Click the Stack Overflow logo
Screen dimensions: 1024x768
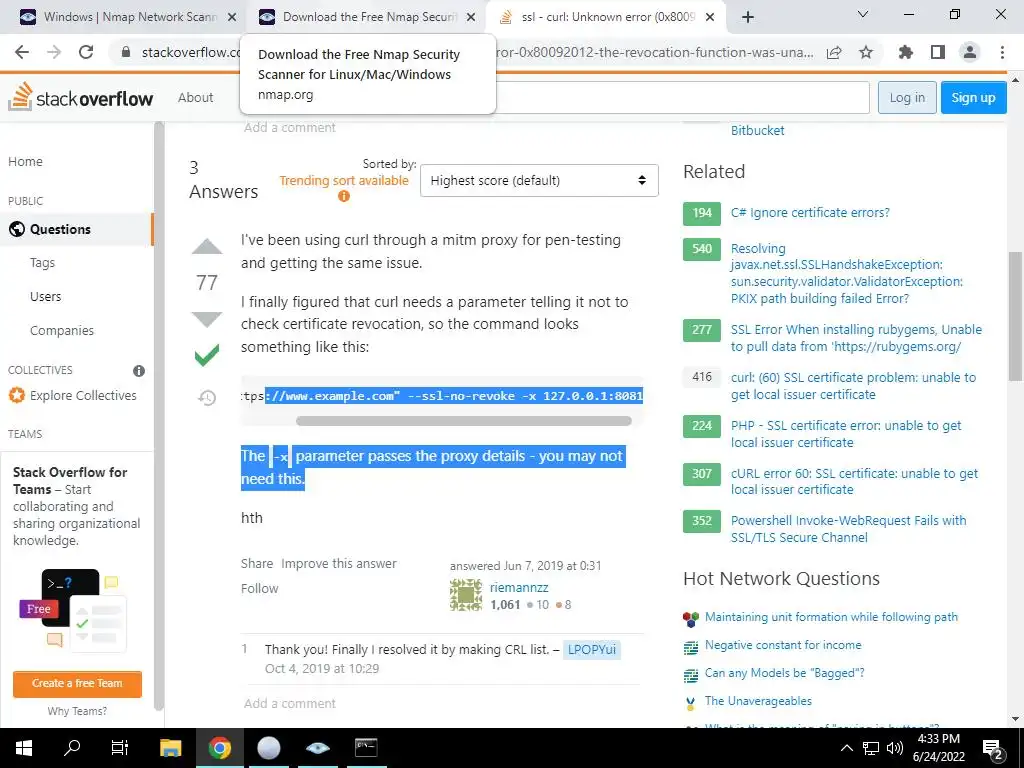80,97
